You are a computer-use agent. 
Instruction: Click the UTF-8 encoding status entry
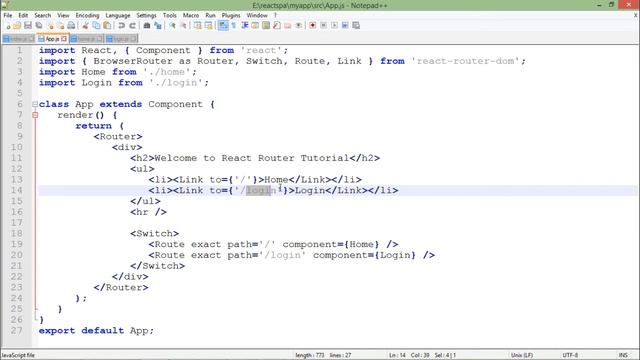click(x=570, y=355)
